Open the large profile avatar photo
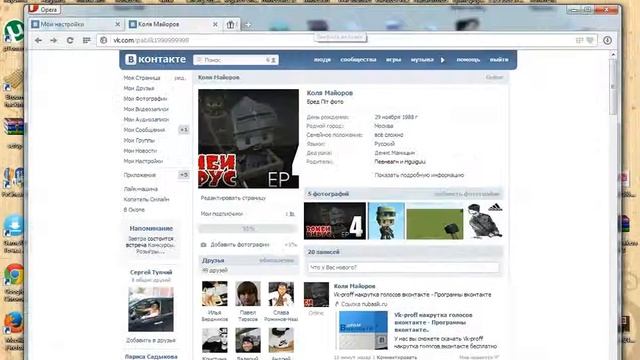Image resolution: width=640 pixels, height=360 pixels. pos(249,139)
